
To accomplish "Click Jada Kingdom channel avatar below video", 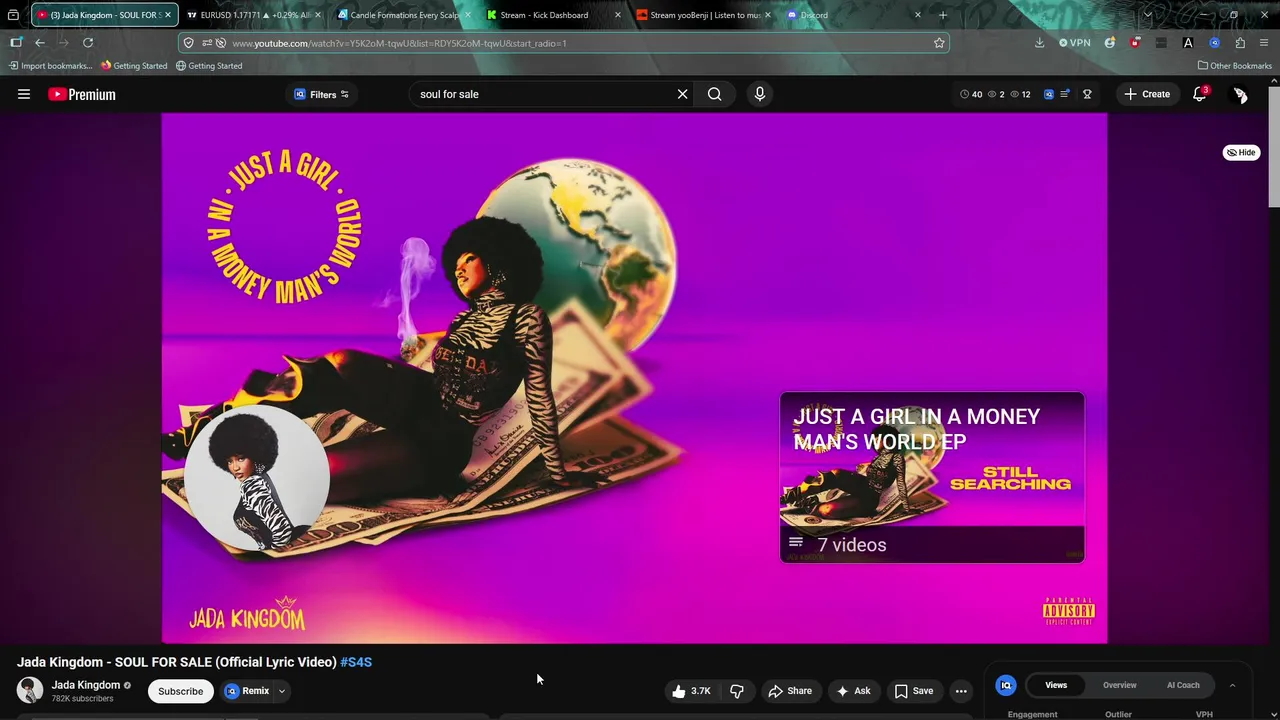I will [30, 690].
